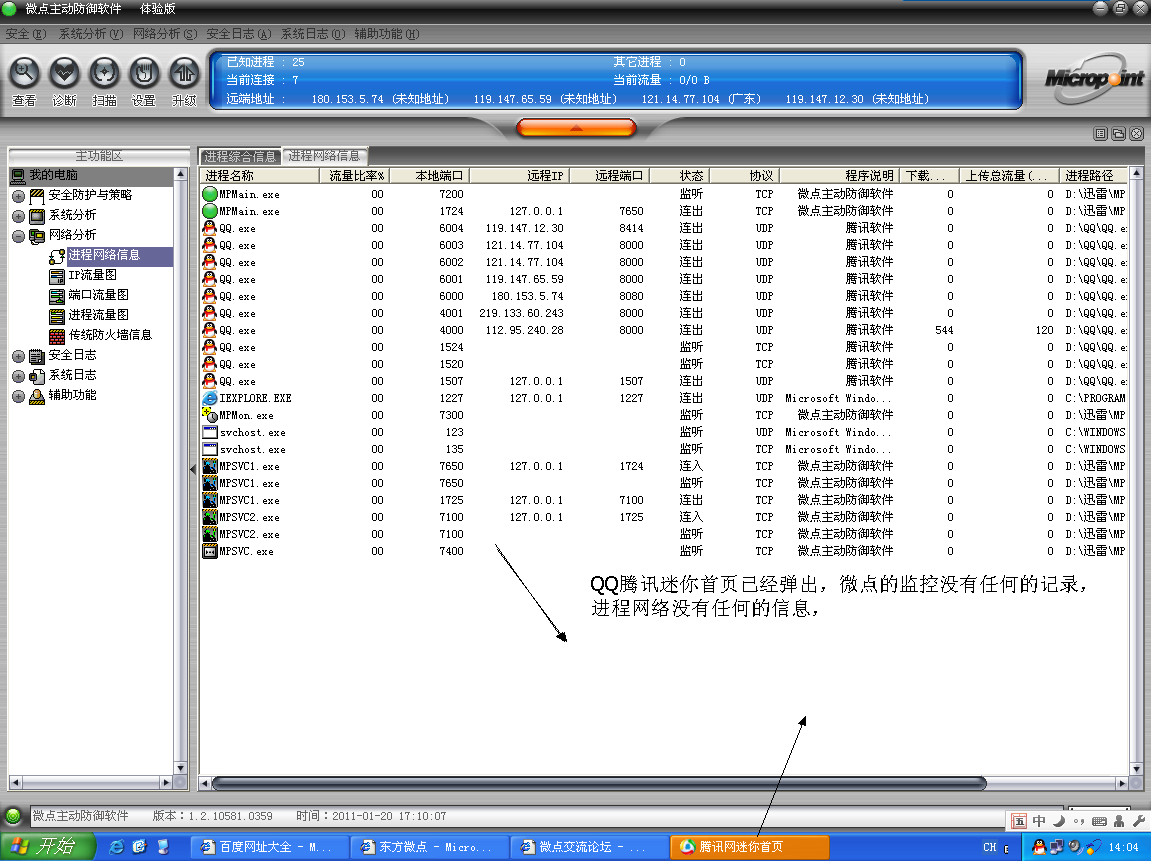Click the green shield status bar icon
Screen dimensions: 1151x861
(x=13, y=815)
